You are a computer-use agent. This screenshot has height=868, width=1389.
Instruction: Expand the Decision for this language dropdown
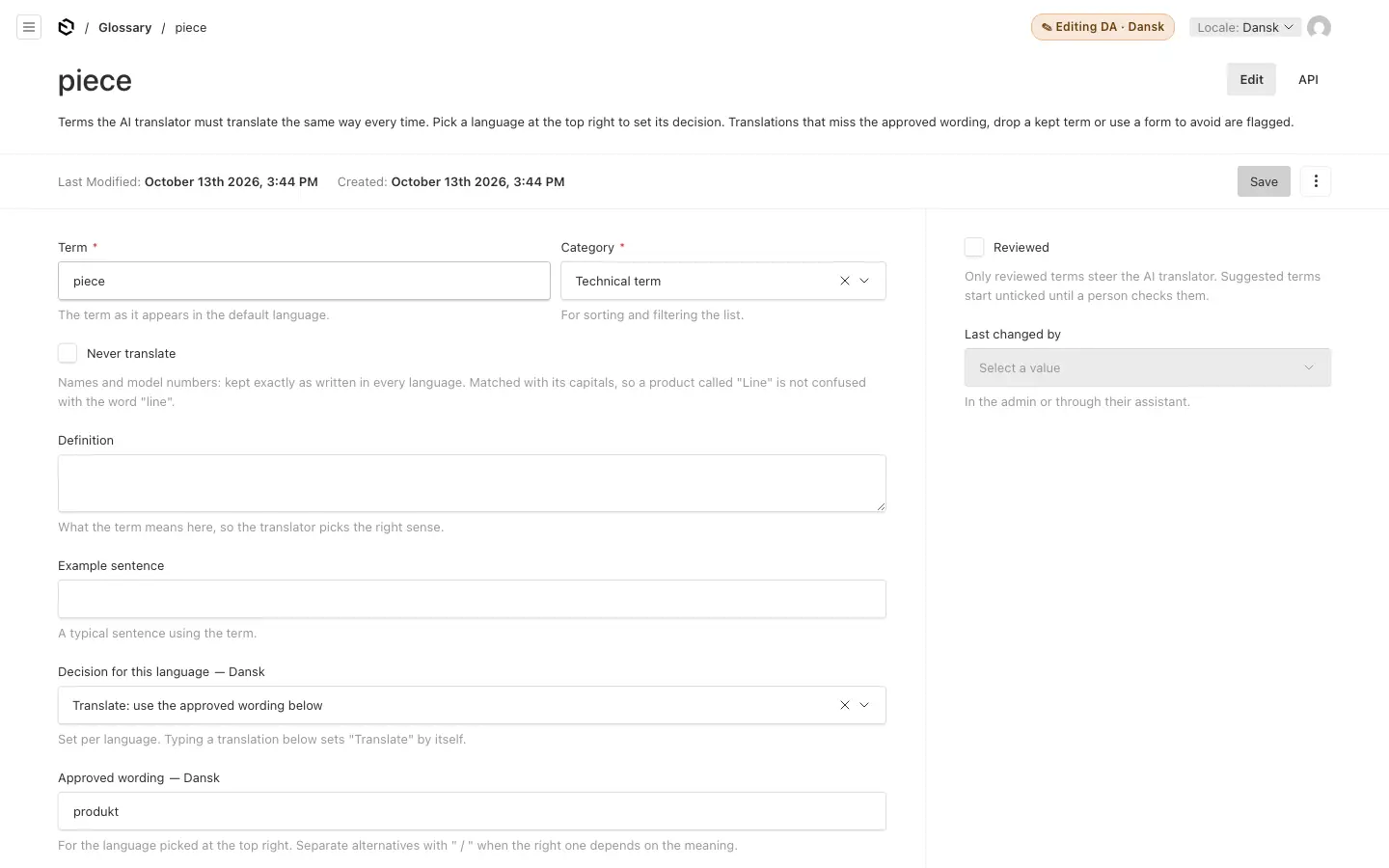point(864,705)
